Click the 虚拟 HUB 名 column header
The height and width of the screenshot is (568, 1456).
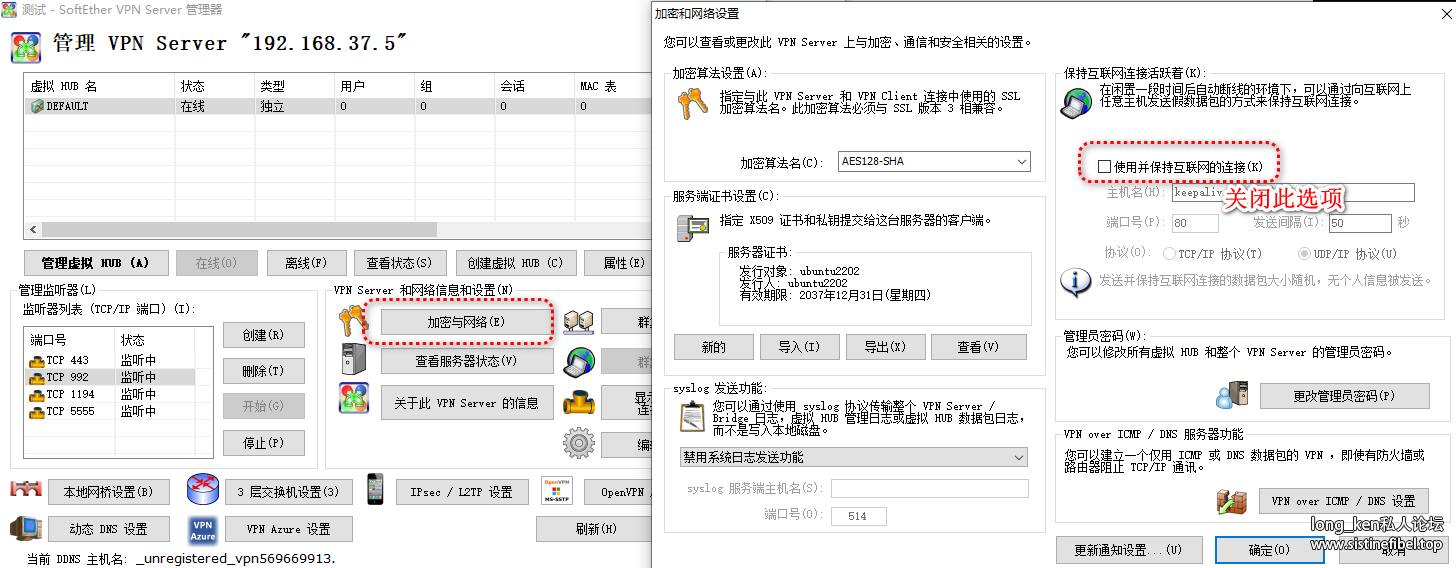(x=99, y=86)
